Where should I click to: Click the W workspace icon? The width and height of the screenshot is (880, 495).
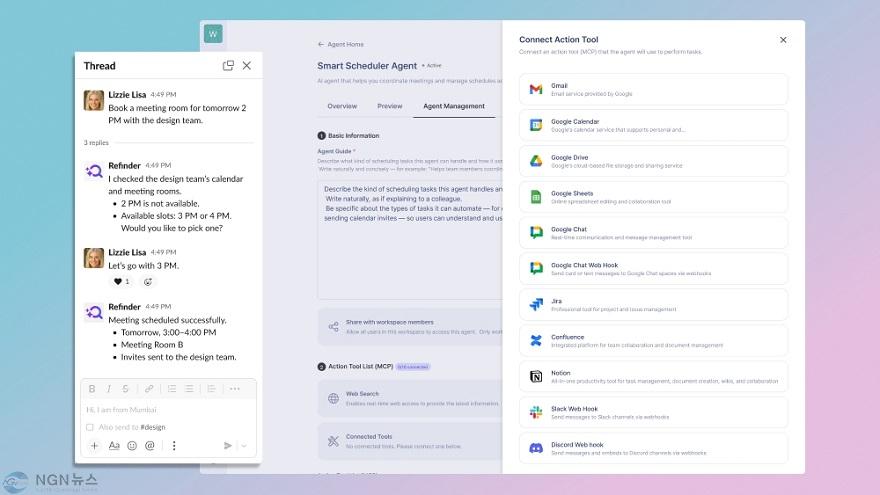pyautogui.click(x=213, y=34)
